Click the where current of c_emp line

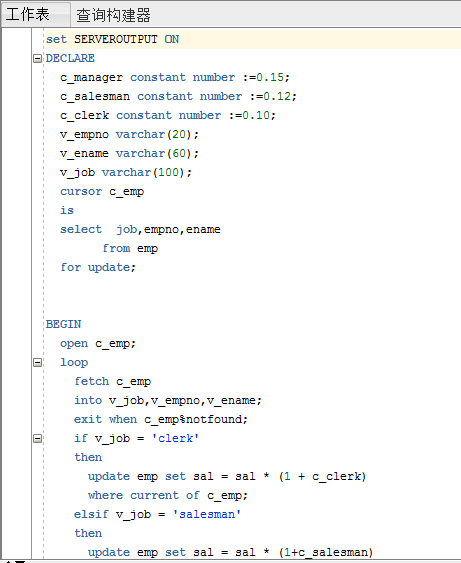pos(168,495)
